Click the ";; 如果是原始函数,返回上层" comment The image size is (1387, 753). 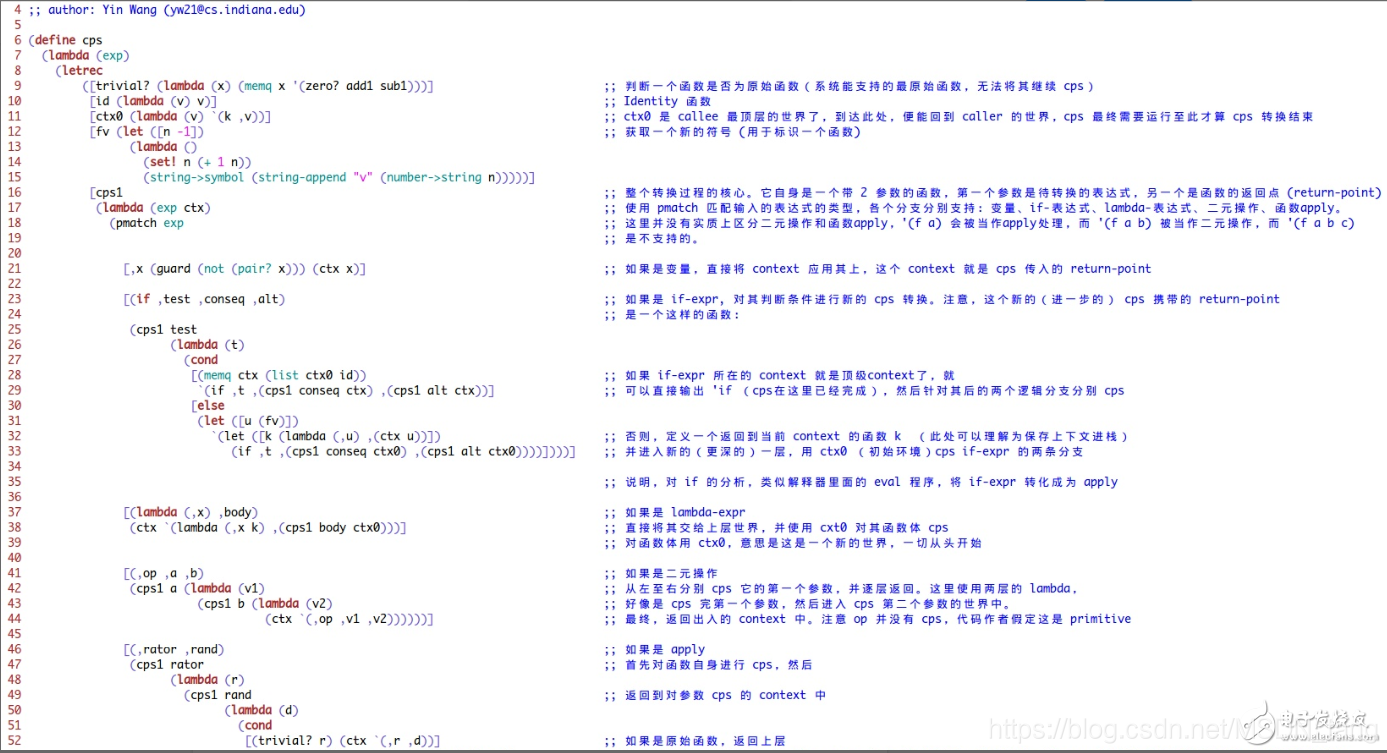[x=694, y=741]
